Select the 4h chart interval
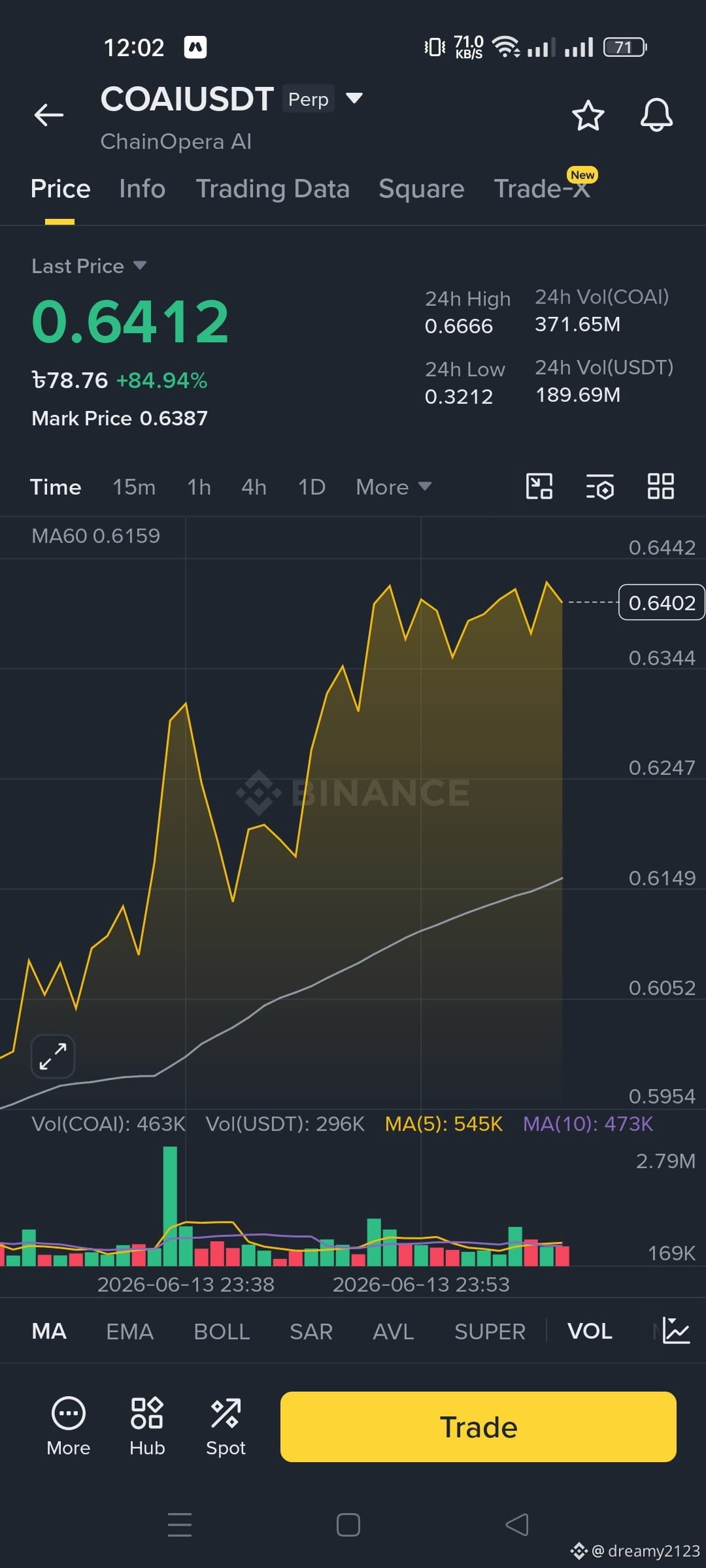 click(x=254, y=487)
